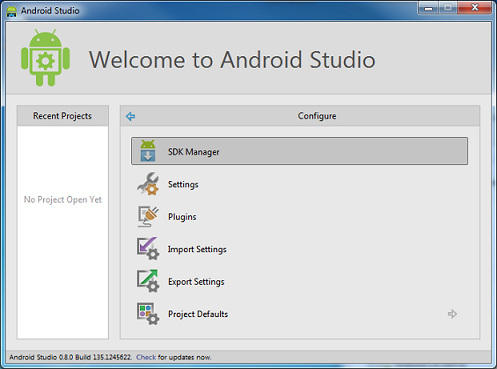Viewport: 497px width, 369px height.
Task: Click the build version status text
Action: click(x=70, y=357)
